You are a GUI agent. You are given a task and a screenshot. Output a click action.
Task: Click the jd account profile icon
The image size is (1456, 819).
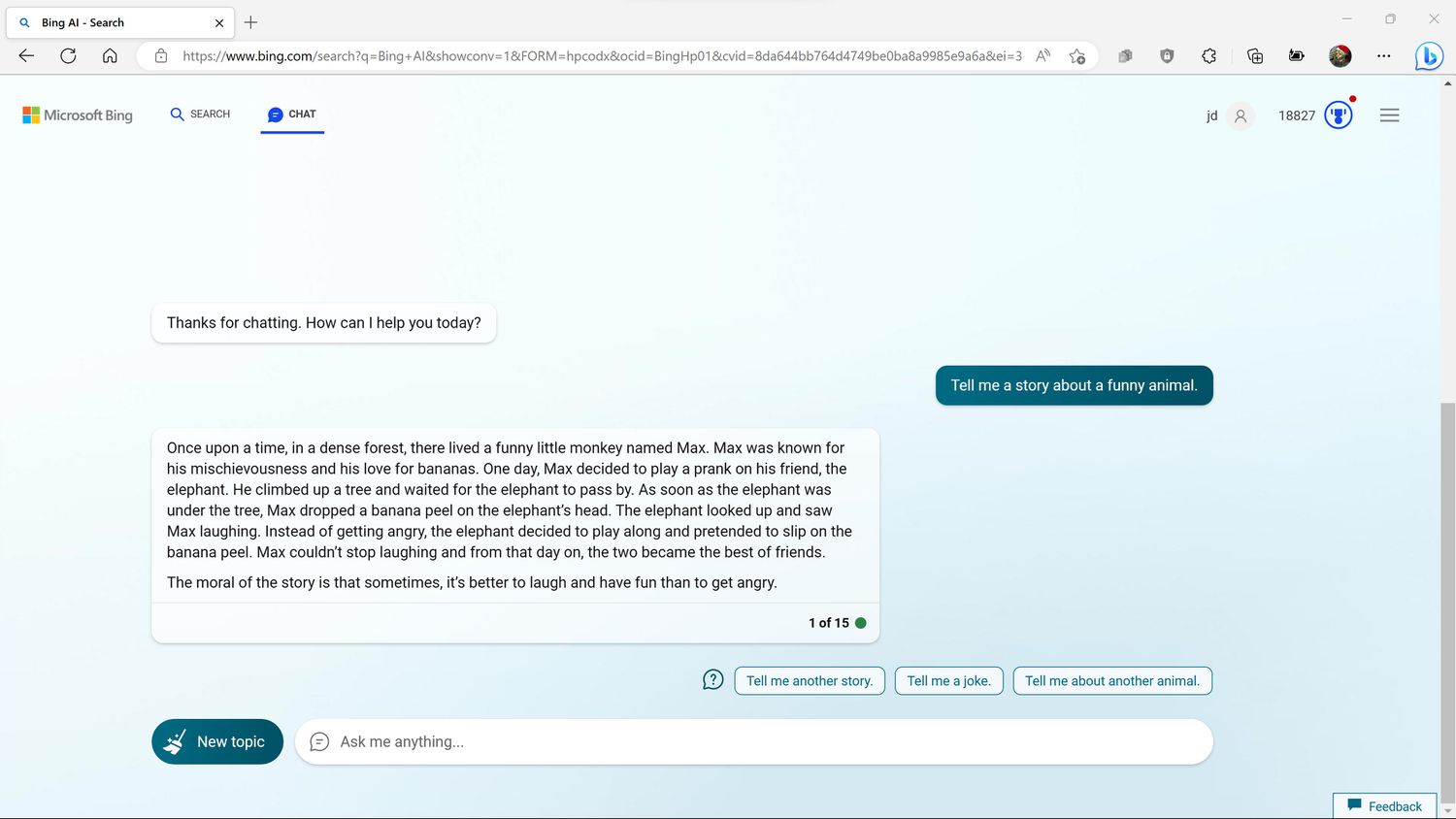pos(1240,115)
